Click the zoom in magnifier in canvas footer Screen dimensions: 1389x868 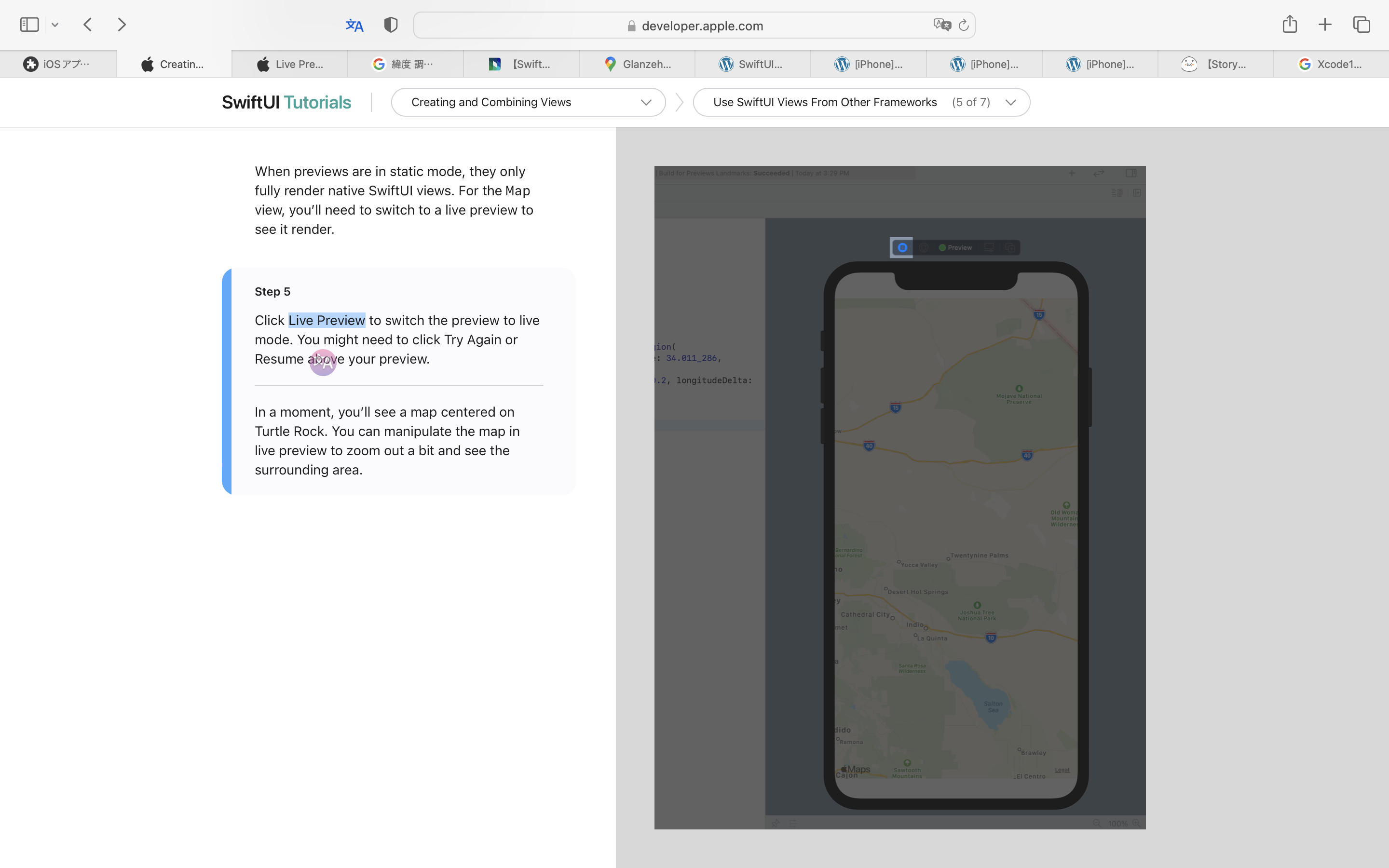[x=1136, y=823]
